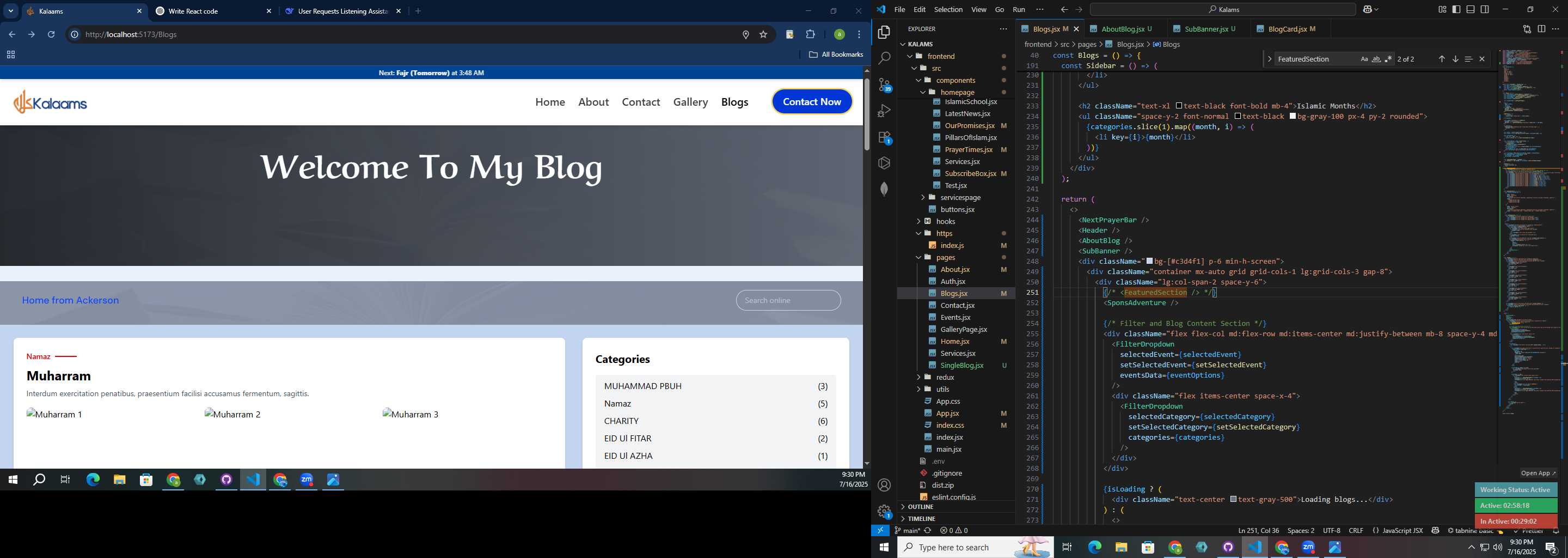Toggle Match Case in find widget
Screen dimensions: 1568x558
tap(1364, 59)
